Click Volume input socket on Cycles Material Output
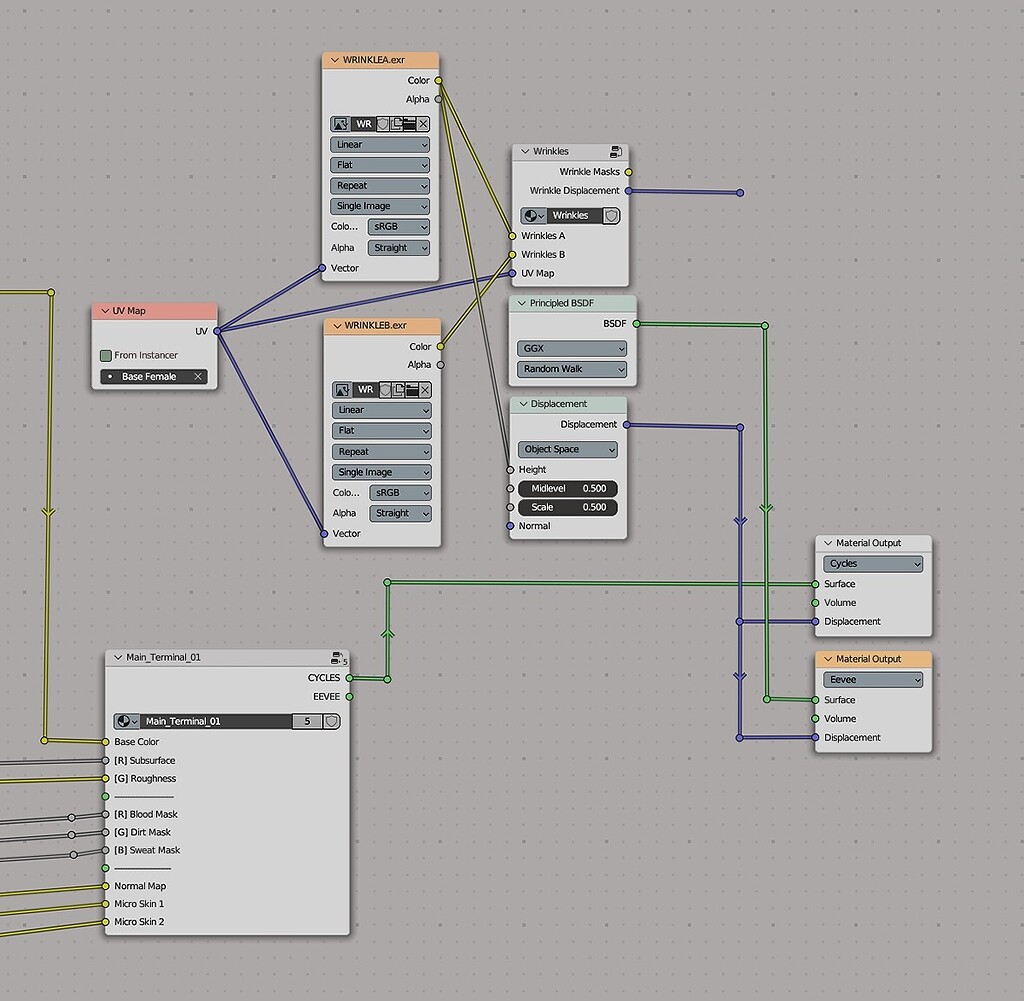 point(815,603)
